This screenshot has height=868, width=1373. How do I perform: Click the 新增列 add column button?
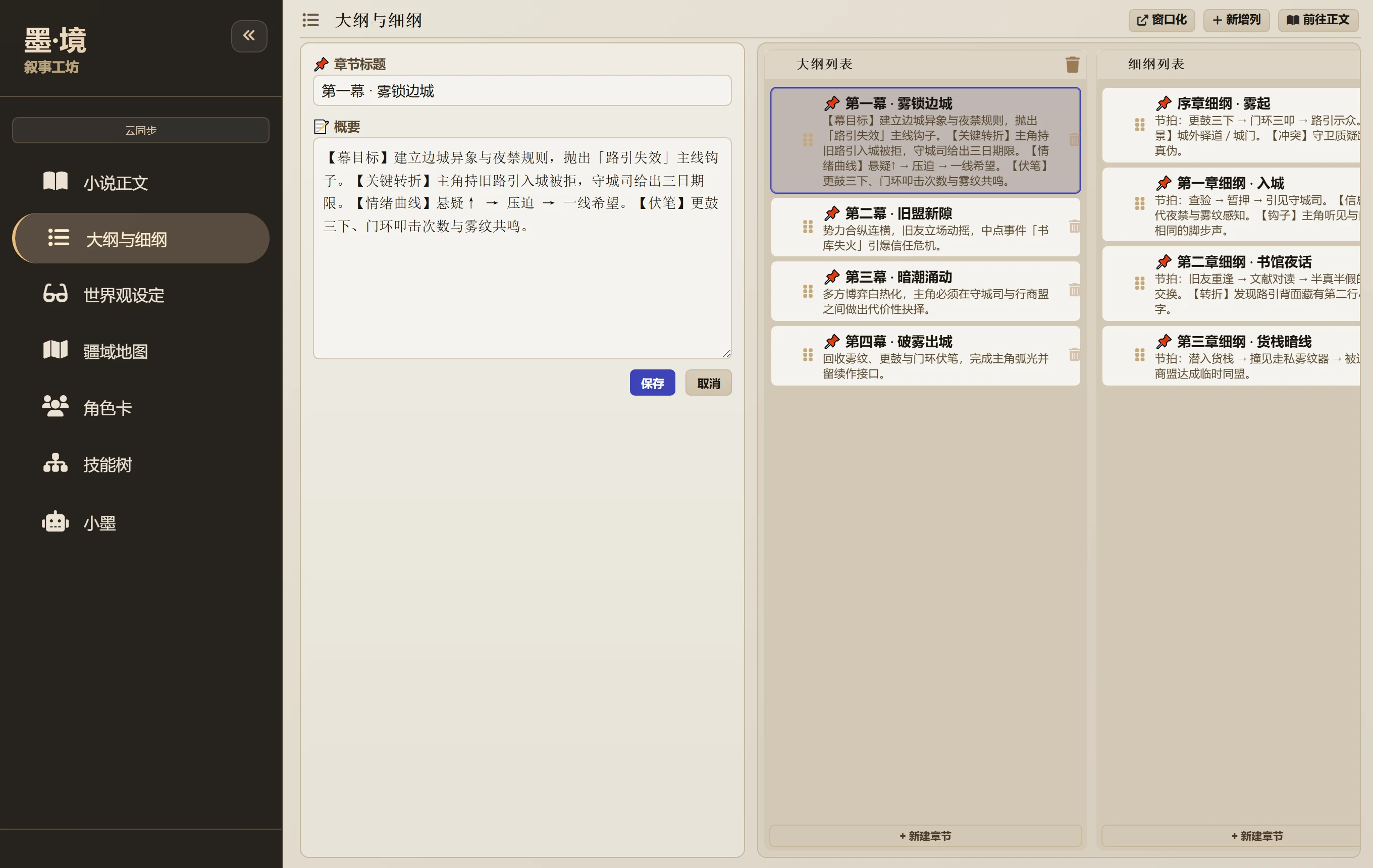1236,20
